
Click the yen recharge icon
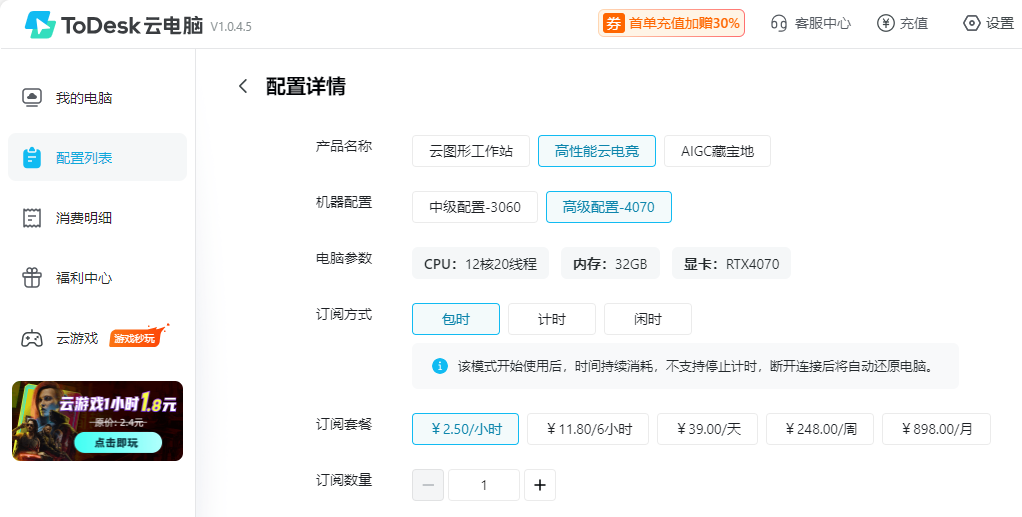885,23
